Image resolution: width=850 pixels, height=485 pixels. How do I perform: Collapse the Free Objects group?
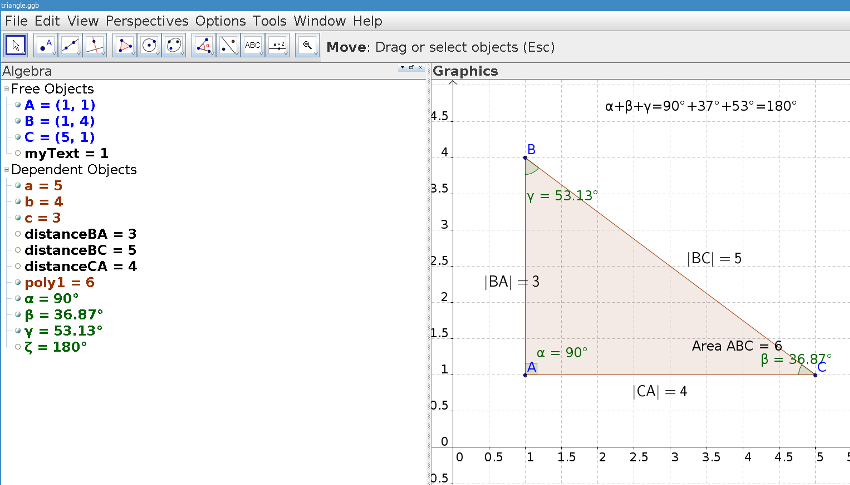pyautogui.click(x=7, y=88)
